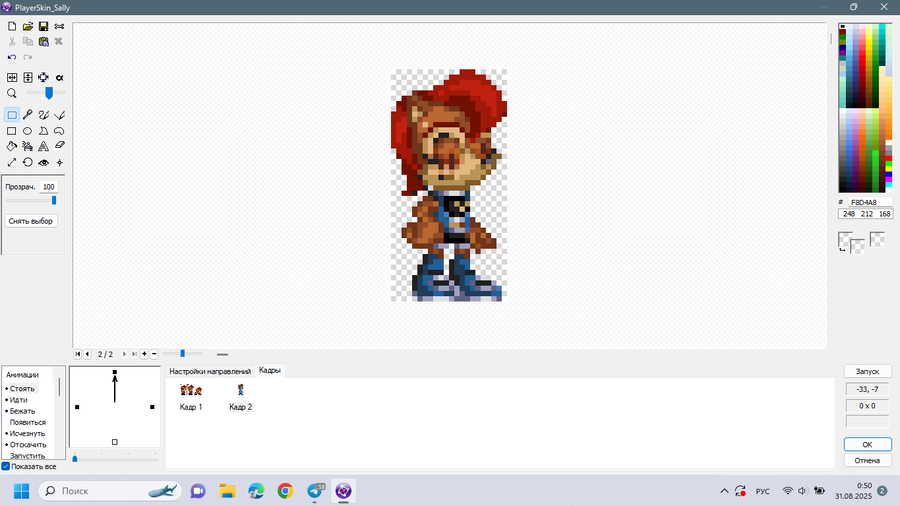Click the Alpha channel icon
The width and height of the screenshot is (900, 506).
(x=59, y=77)
